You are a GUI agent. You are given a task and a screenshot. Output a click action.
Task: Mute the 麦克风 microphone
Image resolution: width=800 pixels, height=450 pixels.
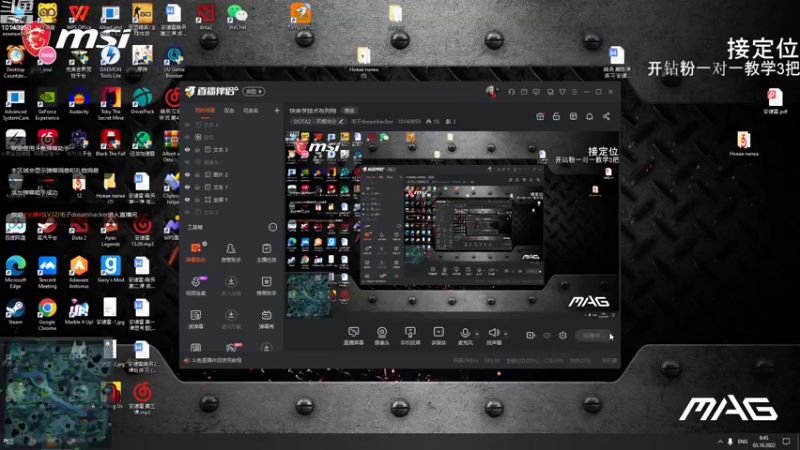pyautogui.click(x=465, y=336)
